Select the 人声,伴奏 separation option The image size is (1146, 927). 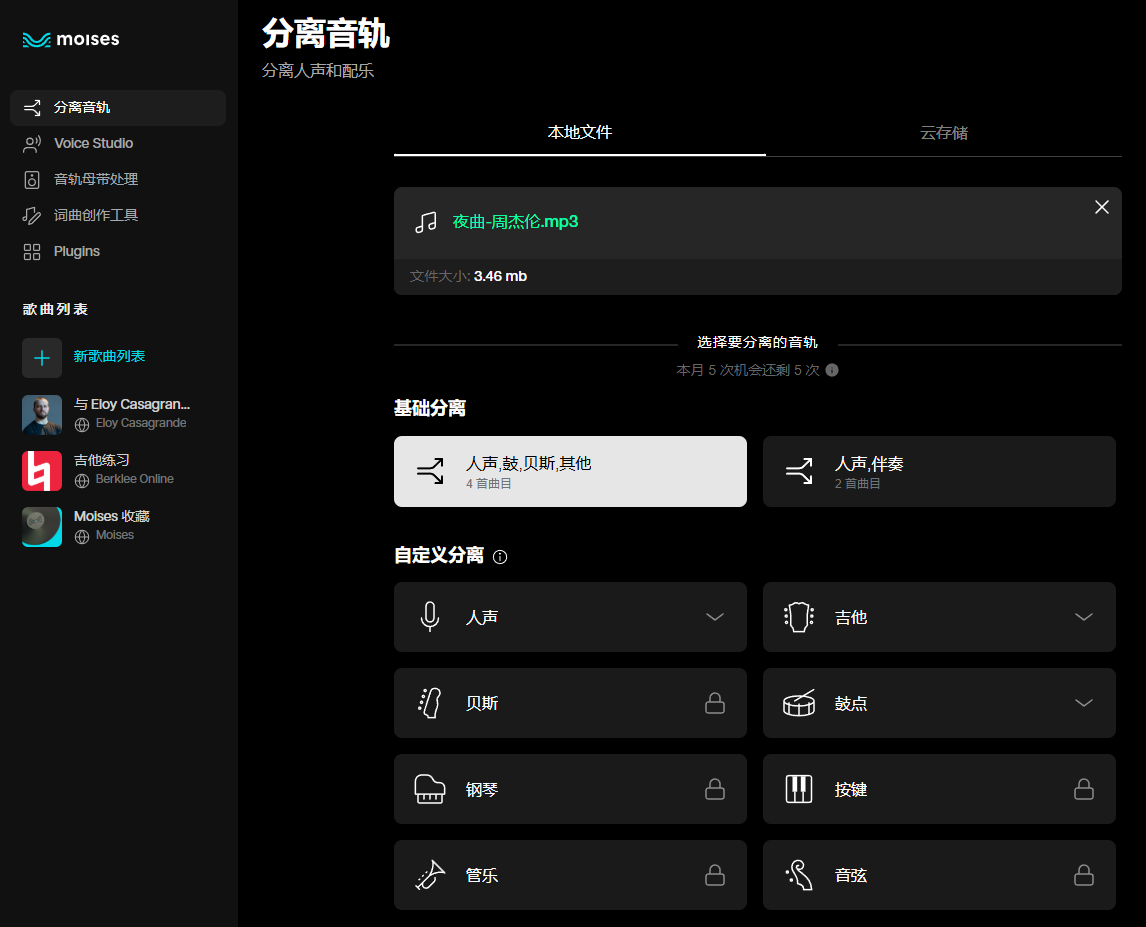939,471
